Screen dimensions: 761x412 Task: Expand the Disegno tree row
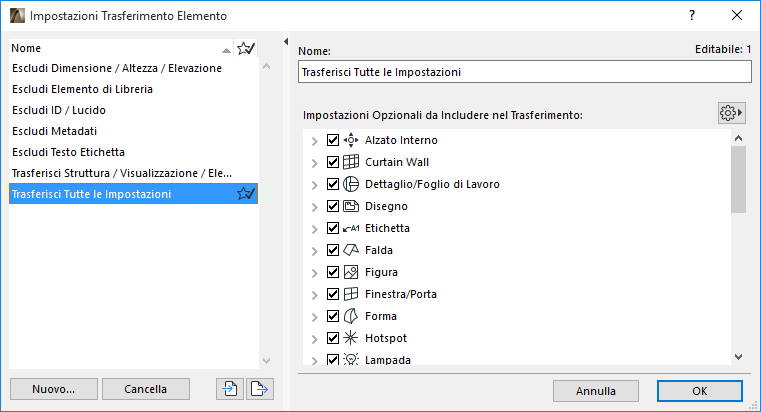point(315,206)
